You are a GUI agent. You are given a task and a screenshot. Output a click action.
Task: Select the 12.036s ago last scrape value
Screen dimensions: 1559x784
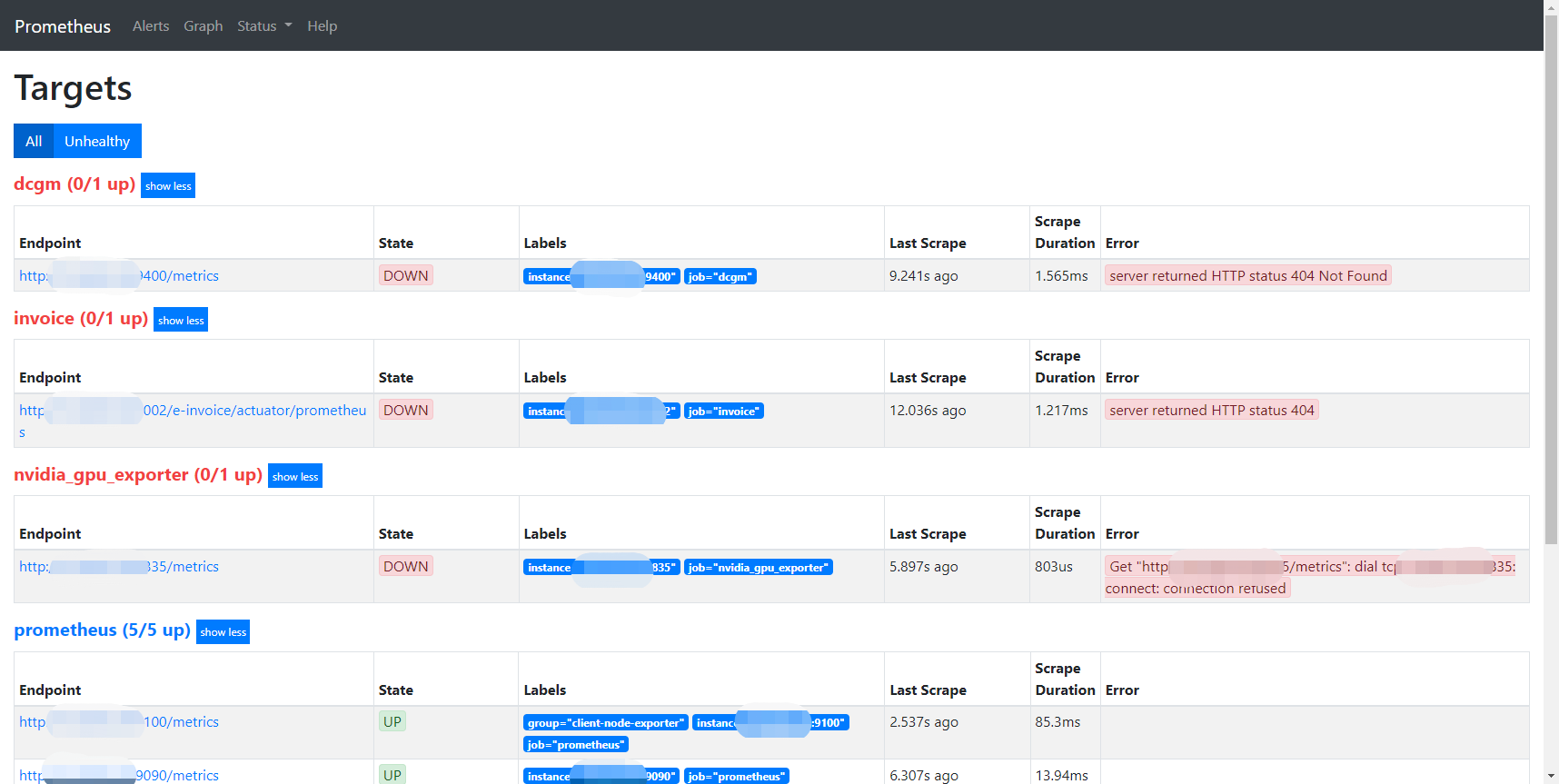(928, 411)
